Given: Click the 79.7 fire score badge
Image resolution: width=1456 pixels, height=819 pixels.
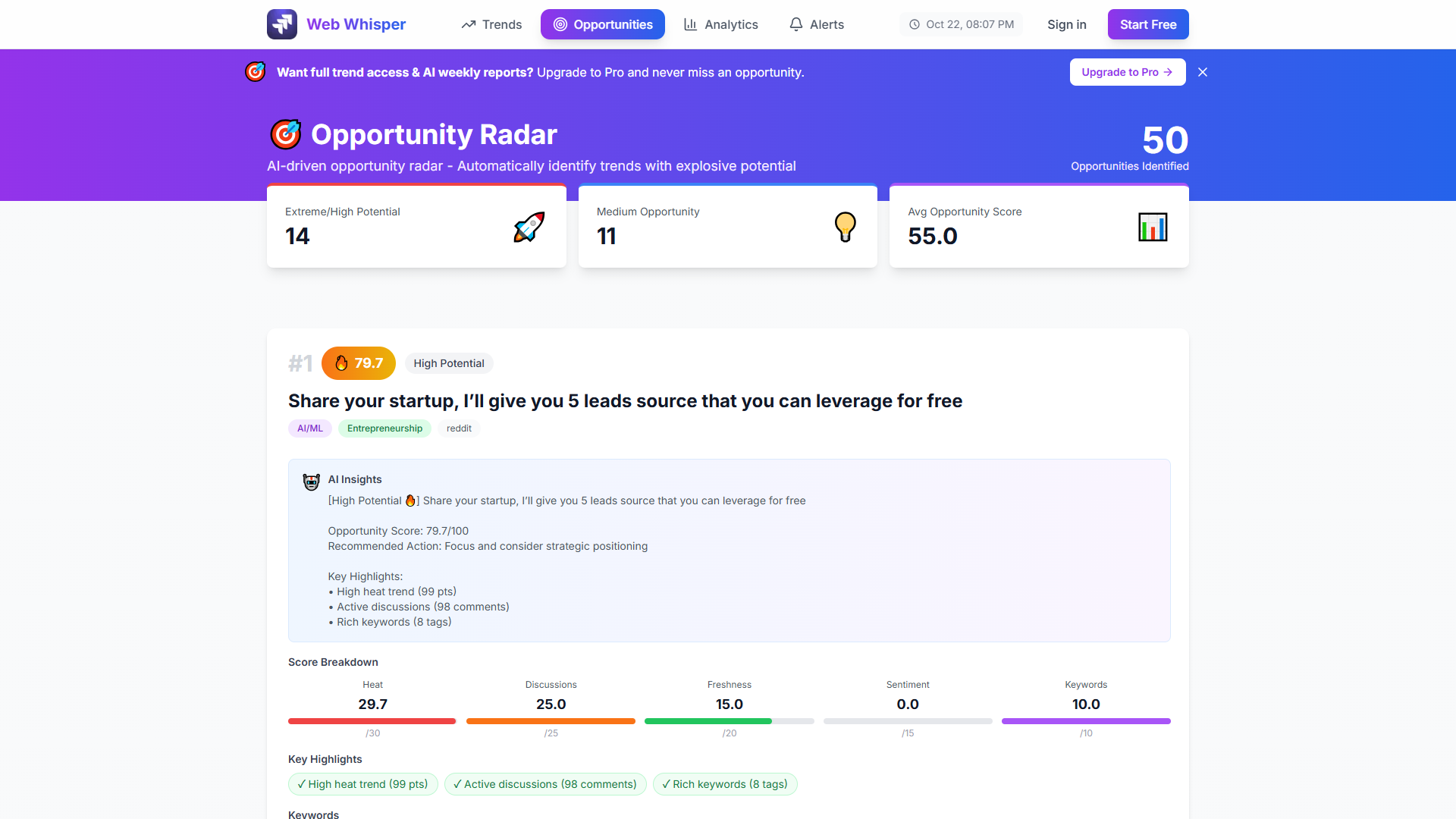Looking at the screenshot, I should coord(358,363).
